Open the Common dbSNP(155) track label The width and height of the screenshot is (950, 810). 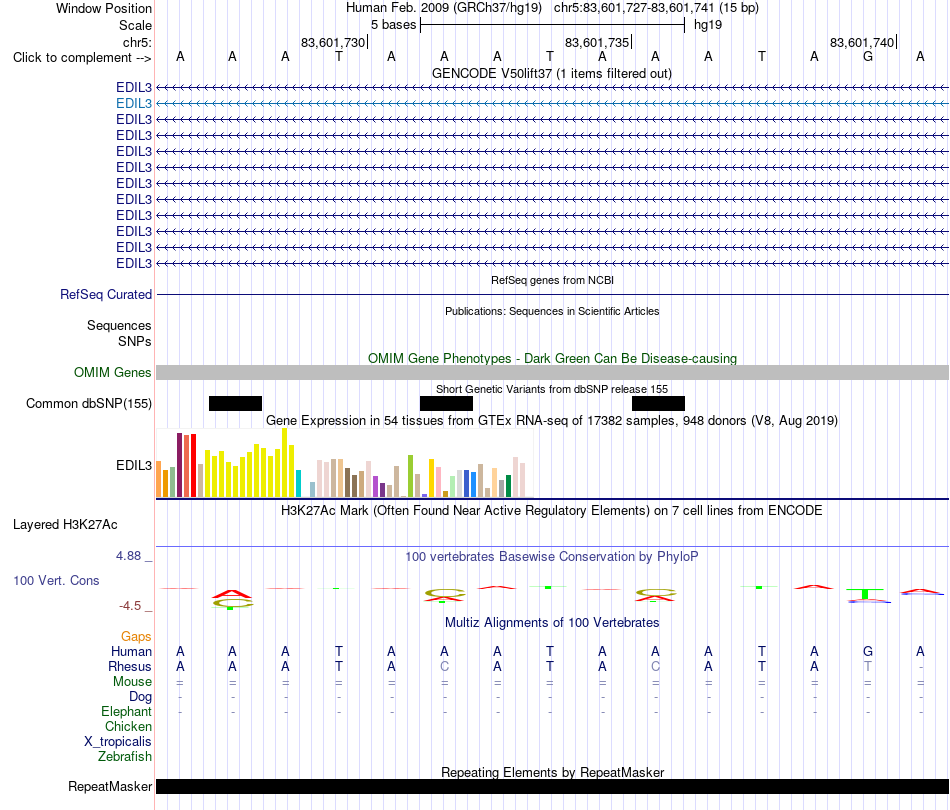click(88, 403)
